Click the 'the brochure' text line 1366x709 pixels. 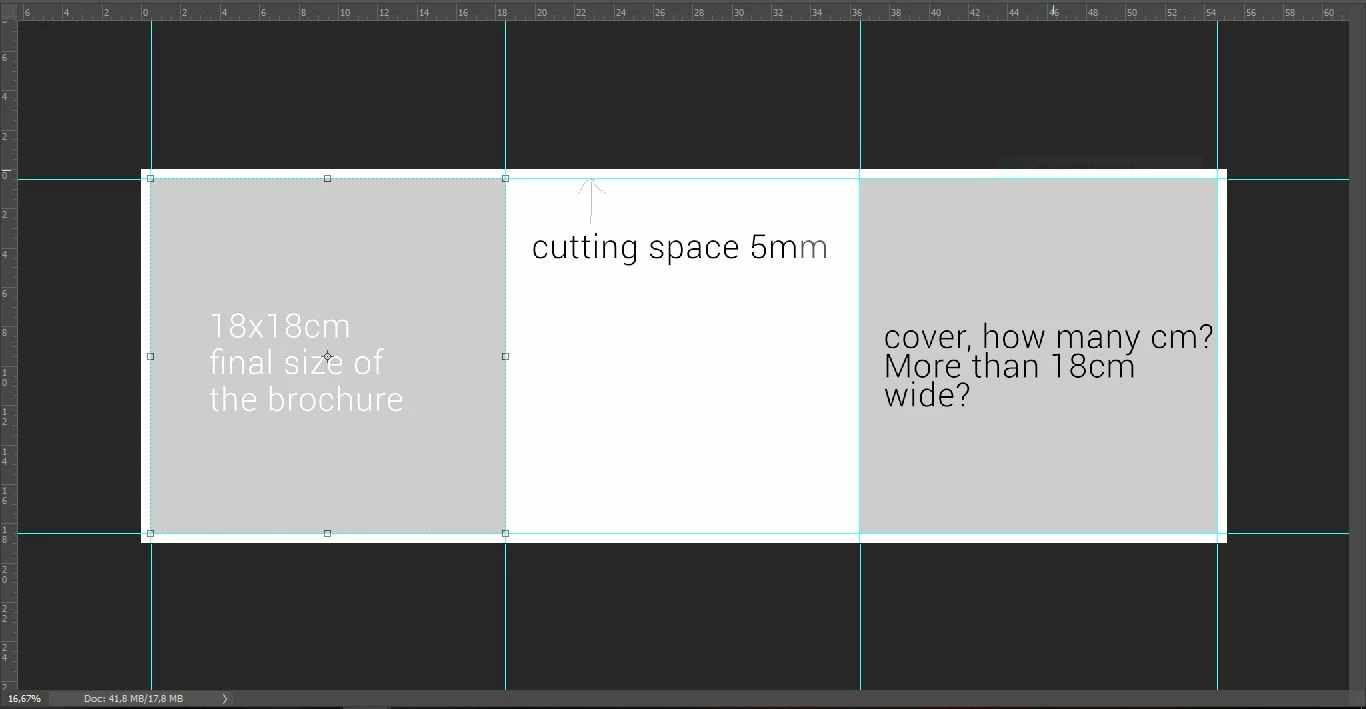coord(306,399)
